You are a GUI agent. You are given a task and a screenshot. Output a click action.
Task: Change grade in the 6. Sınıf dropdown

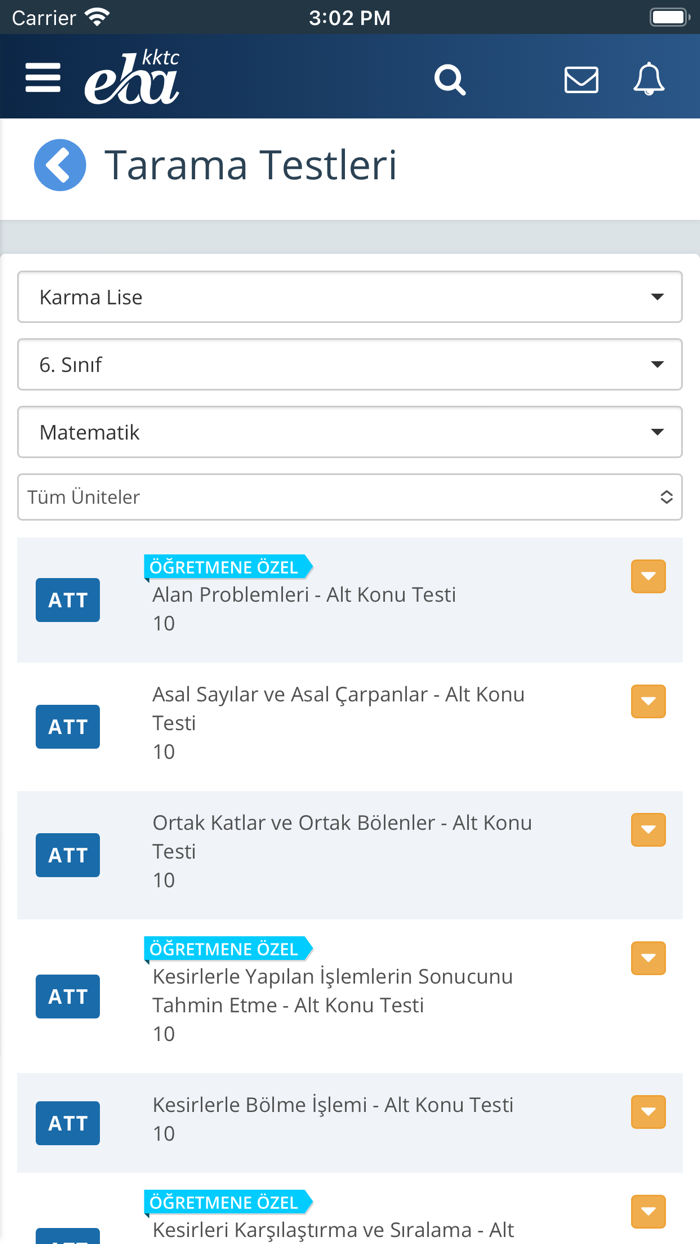[350, 364]
